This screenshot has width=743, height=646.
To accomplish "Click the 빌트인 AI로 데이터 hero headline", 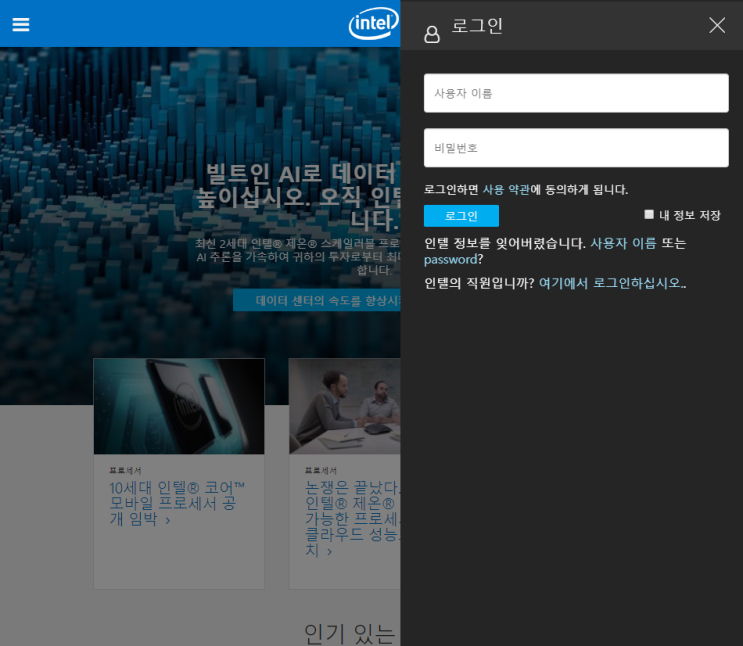I will pyautogui.click(x=299, y=197).
